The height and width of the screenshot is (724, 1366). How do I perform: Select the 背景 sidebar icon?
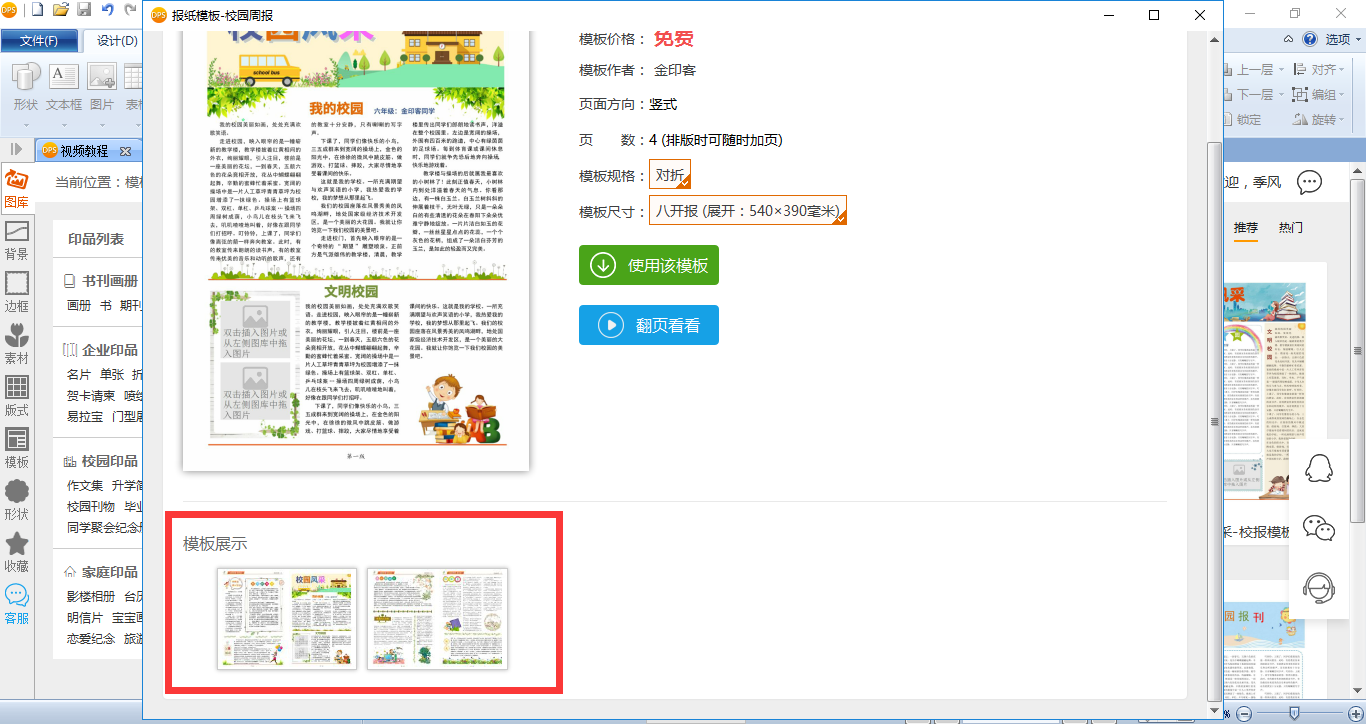[16, 241]
